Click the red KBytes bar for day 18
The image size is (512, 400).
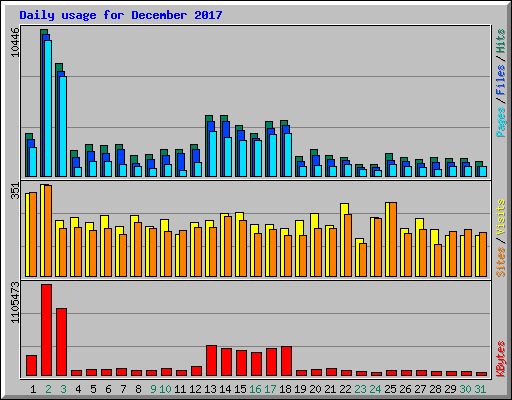click(x=286, y=361)
